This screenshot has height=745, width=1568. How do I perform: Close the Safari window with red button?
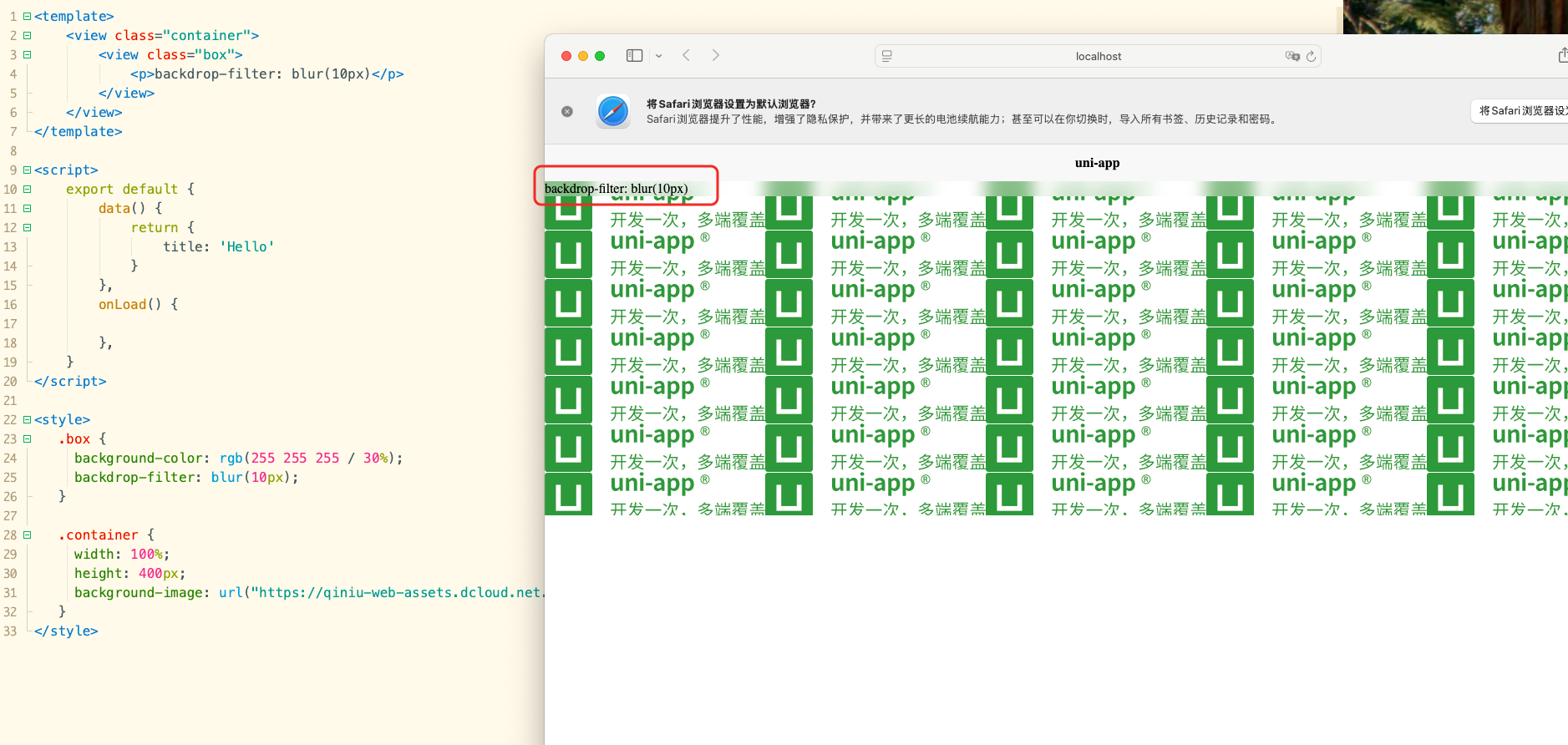(x=566, y=56)
